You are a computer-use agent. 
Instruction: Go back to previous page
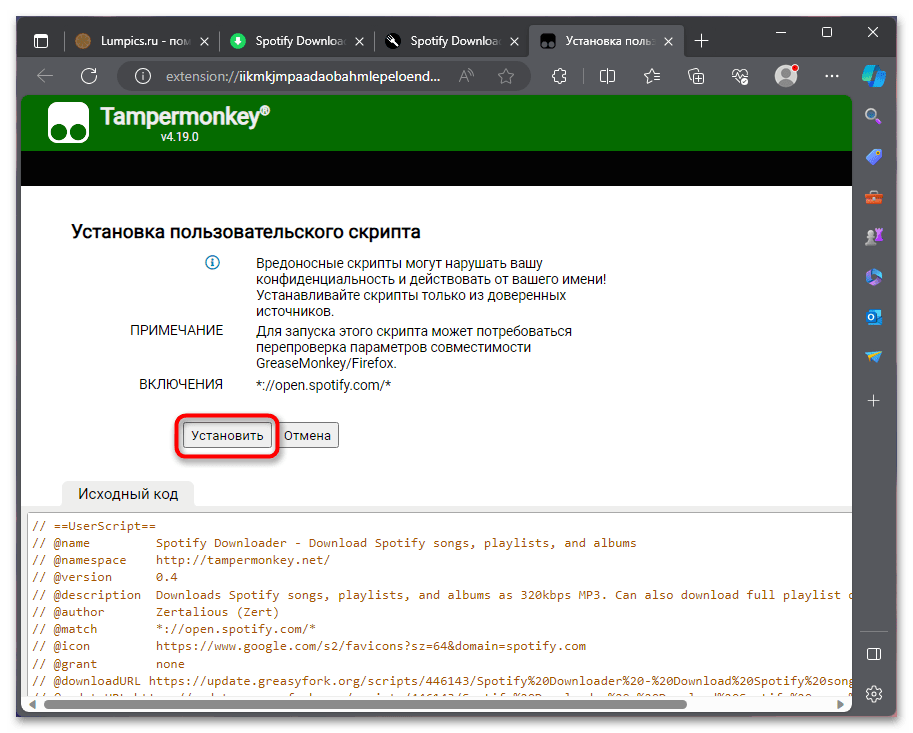(x=45, y=76)
